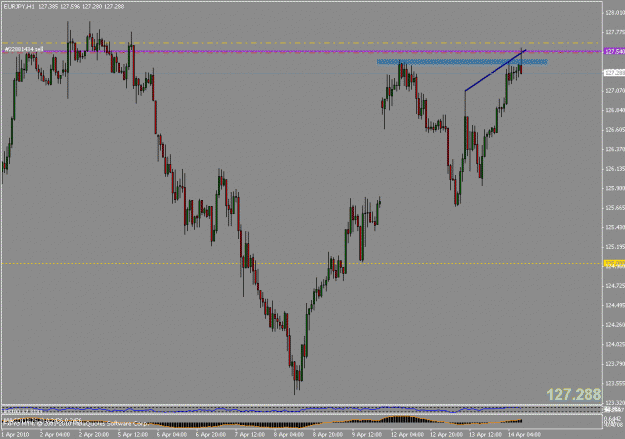Screen dimensions: 625x439
Task: Click the 126.135 price axis label
Action: tap(615, 169)
